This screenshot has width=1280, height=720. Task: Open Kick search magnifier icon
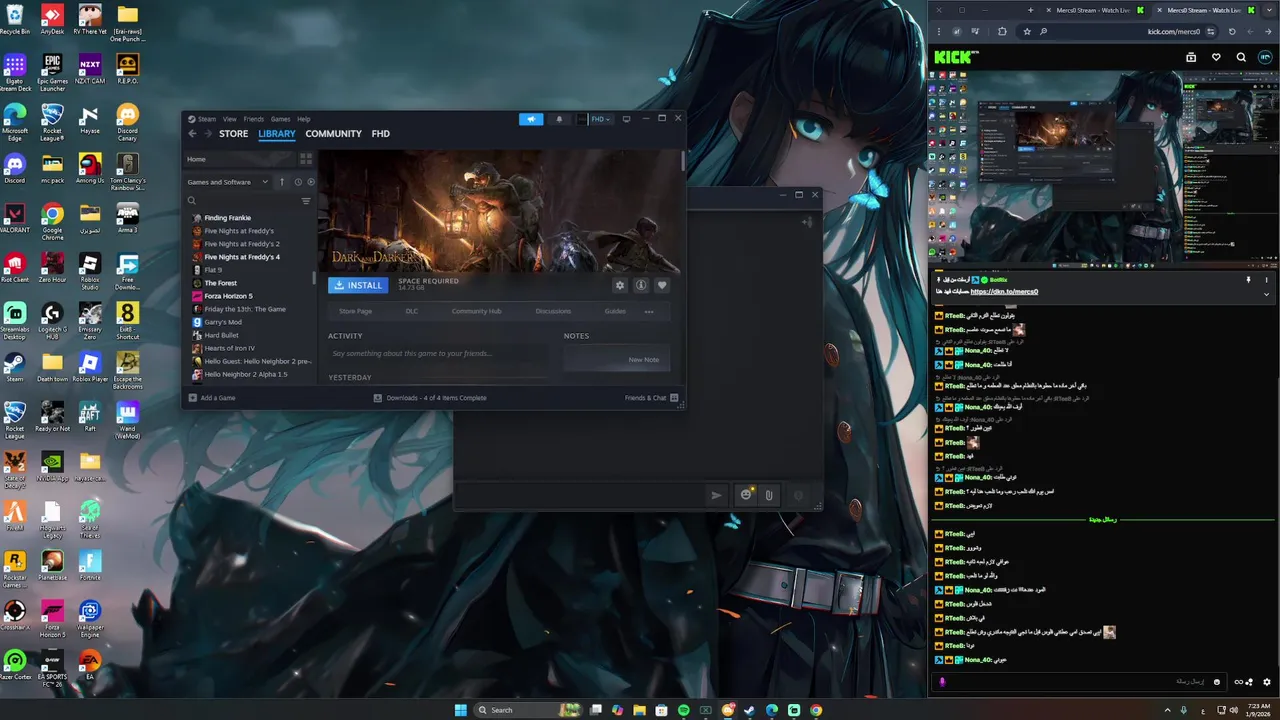pos(1241,57)
